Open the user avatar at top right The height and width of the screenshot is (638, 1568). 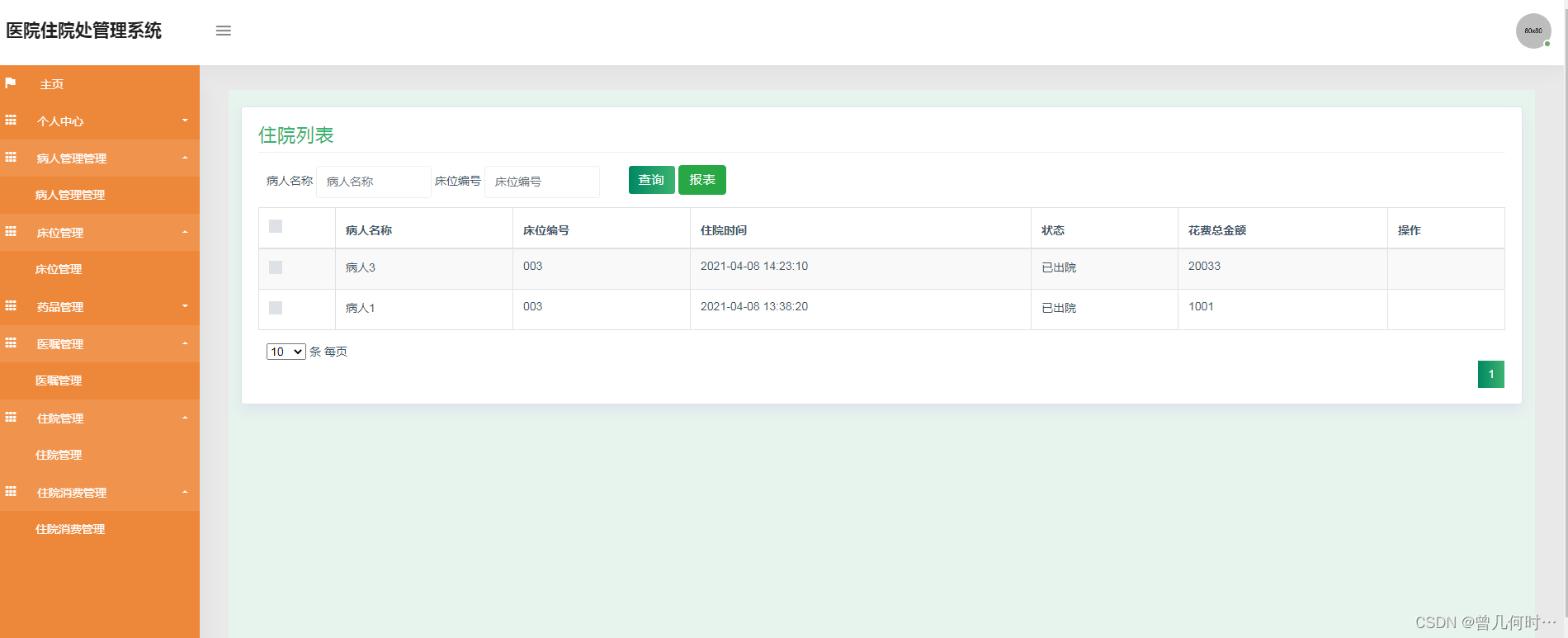1533,31
